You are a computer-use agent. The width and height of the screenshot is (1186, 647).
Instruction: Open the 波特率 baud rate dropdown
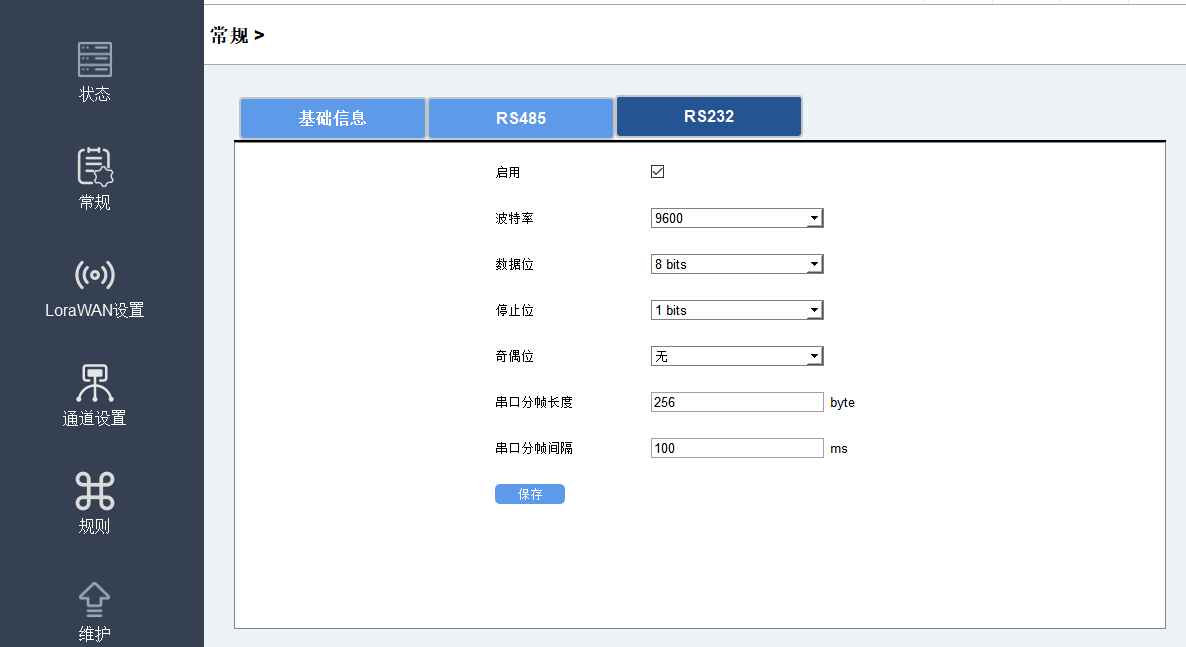737,218
